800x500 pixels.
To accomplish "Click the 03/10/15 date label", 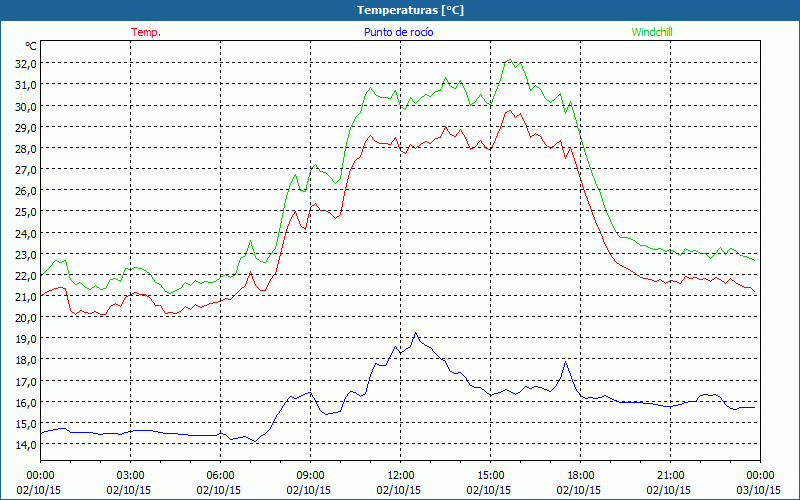I will [x=760, y=490].
